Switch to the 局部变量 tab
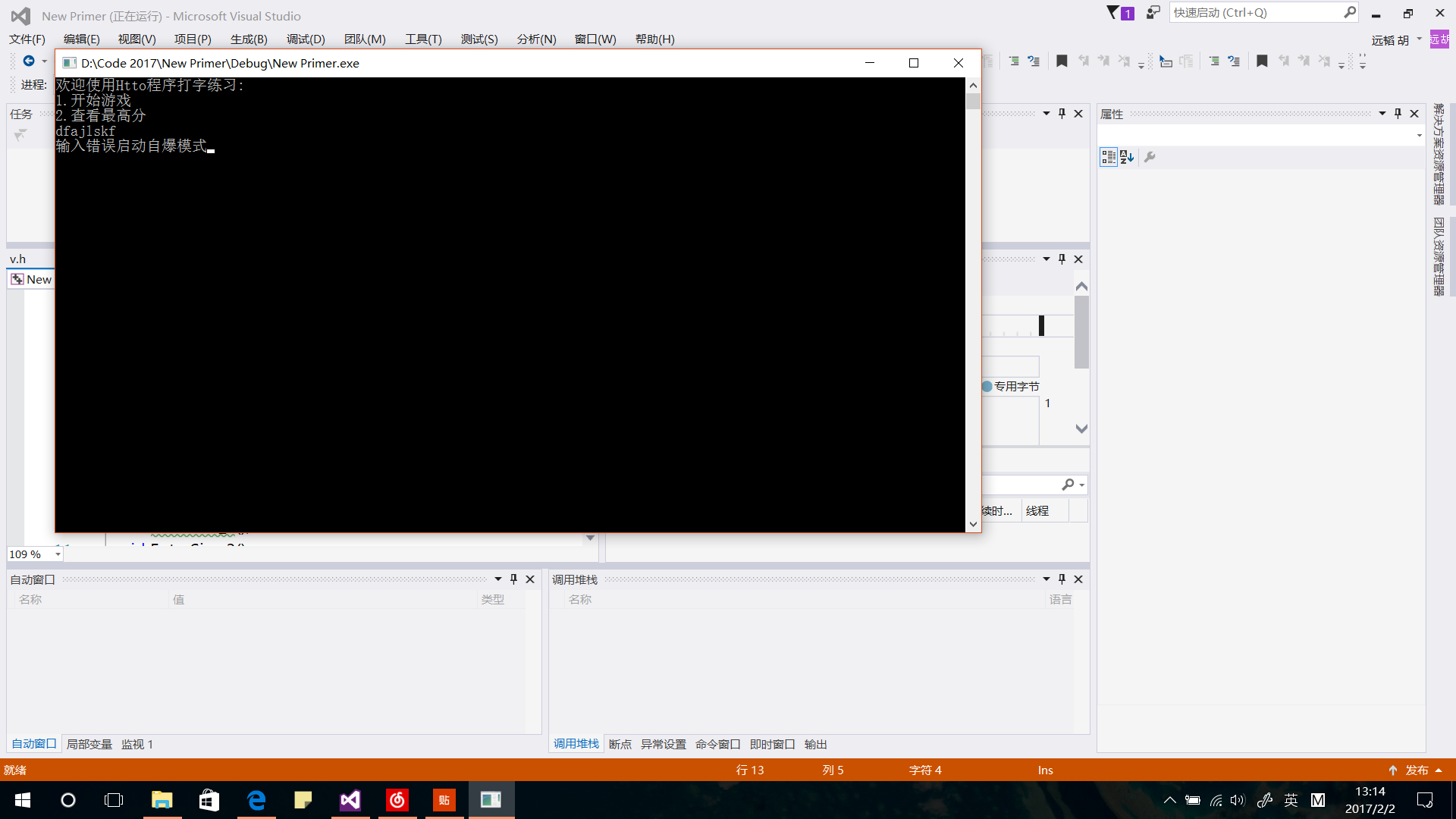 [89, 744]
